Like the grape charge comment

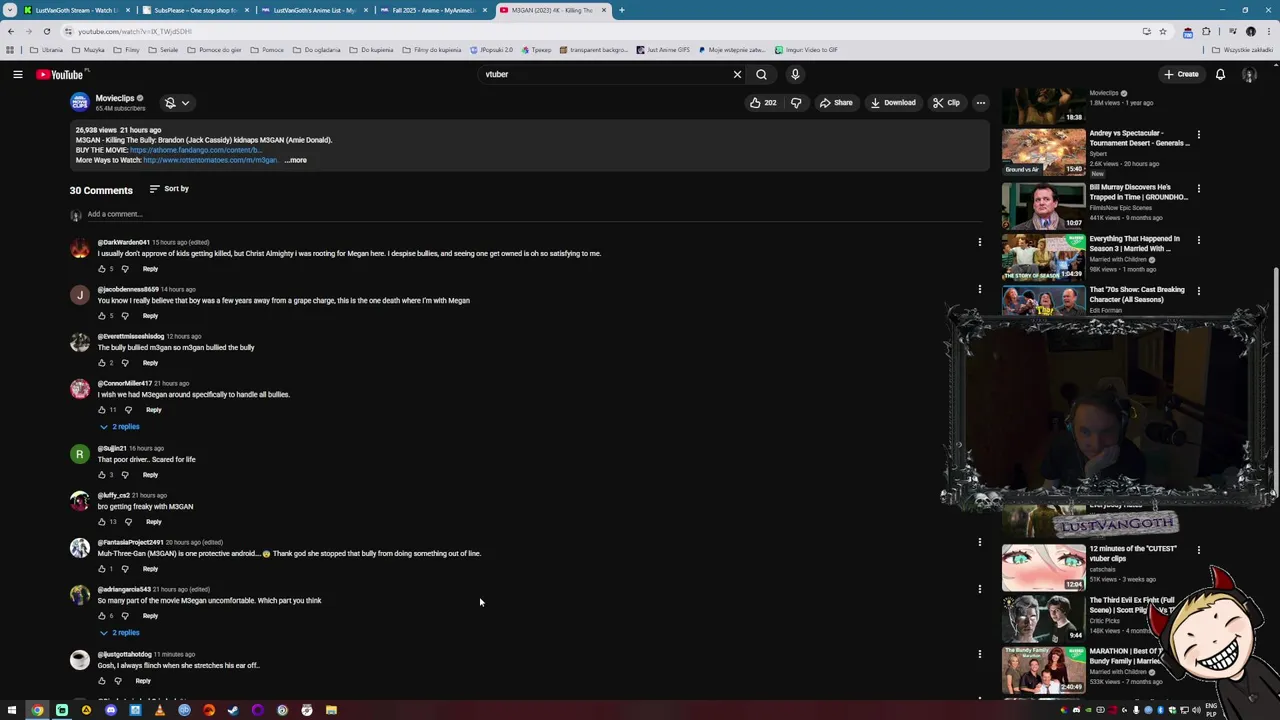[102, 316]
